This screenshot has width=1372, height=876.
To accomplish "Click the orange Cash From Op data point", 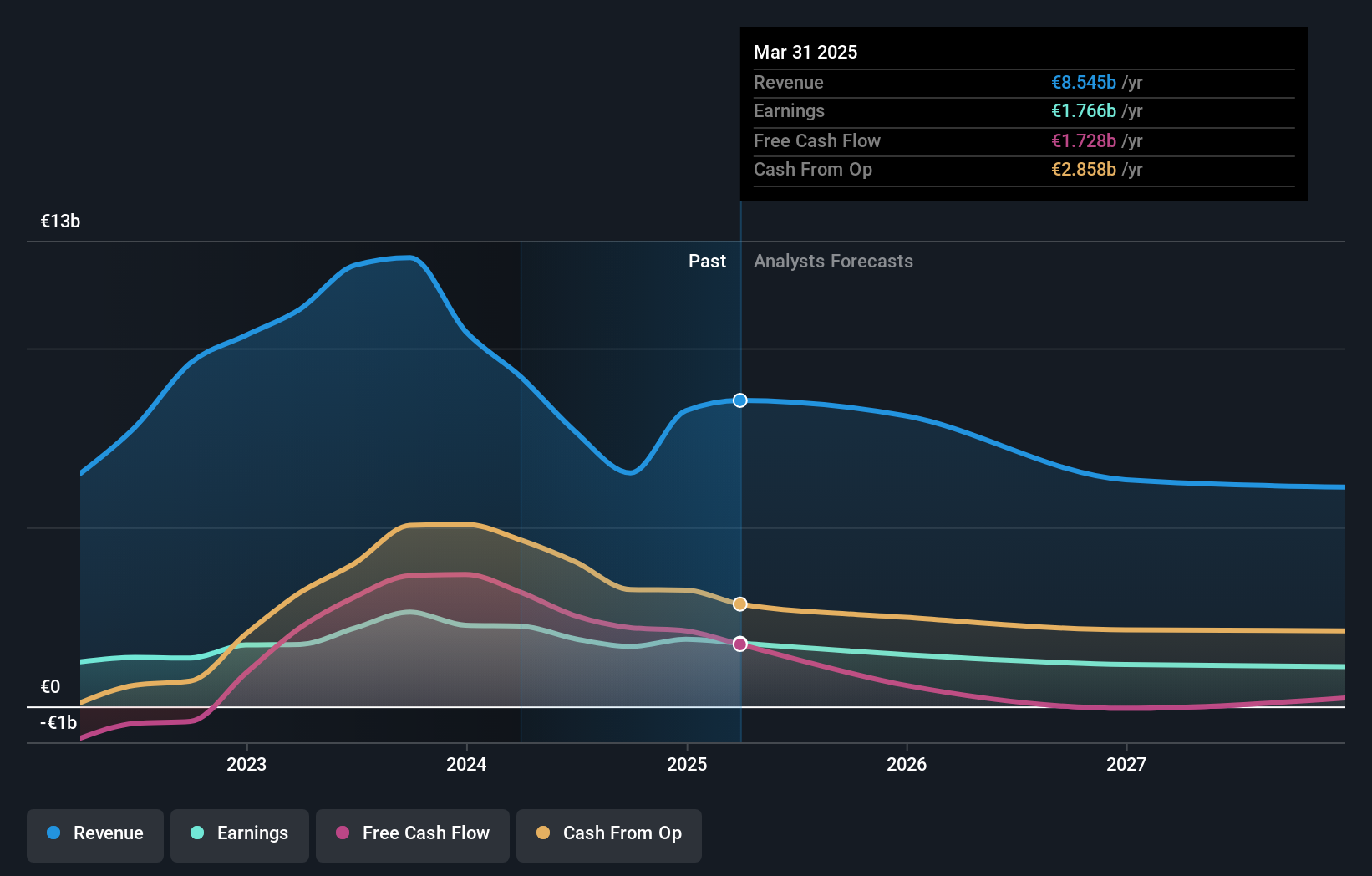I will [x=740, y=604].
